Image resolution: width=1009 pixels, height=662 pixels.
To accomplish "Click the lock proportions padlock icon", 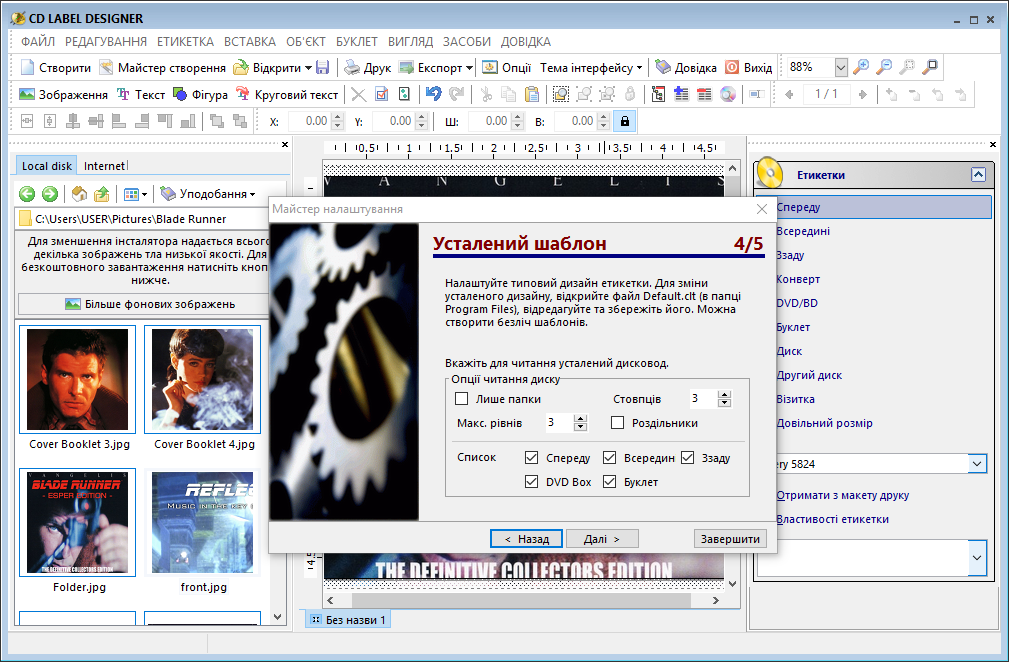I will 625,121.
